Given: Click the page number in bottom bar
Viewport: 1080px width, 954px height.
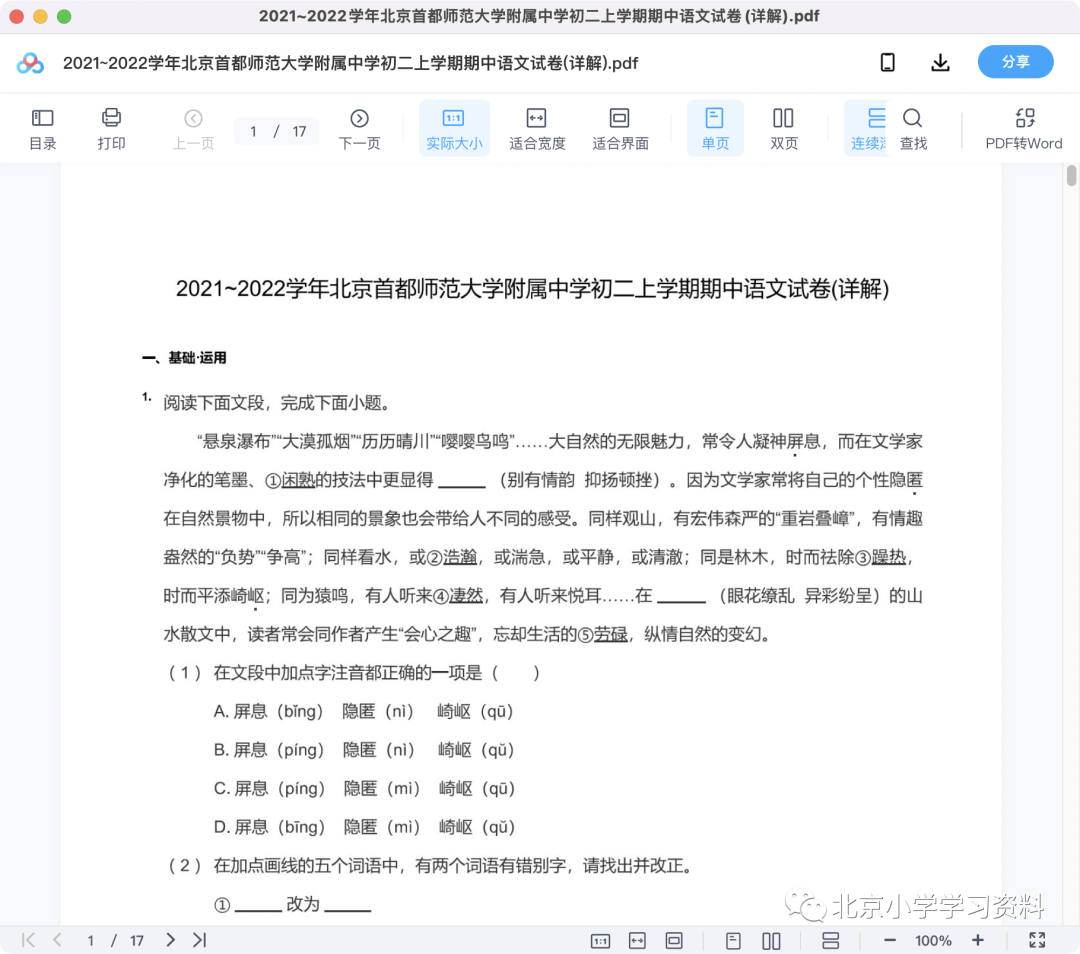Looking at the screenshot, I should point(90,940).
